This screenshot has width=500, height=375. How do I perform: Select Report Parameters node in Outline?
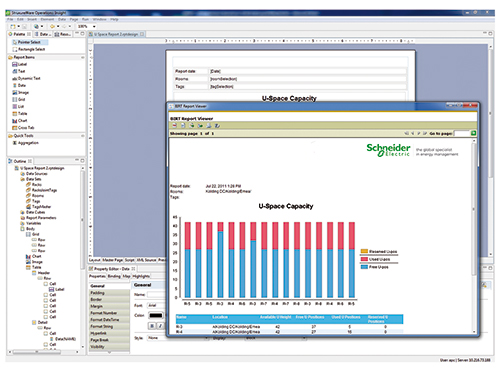coord(38,218)
